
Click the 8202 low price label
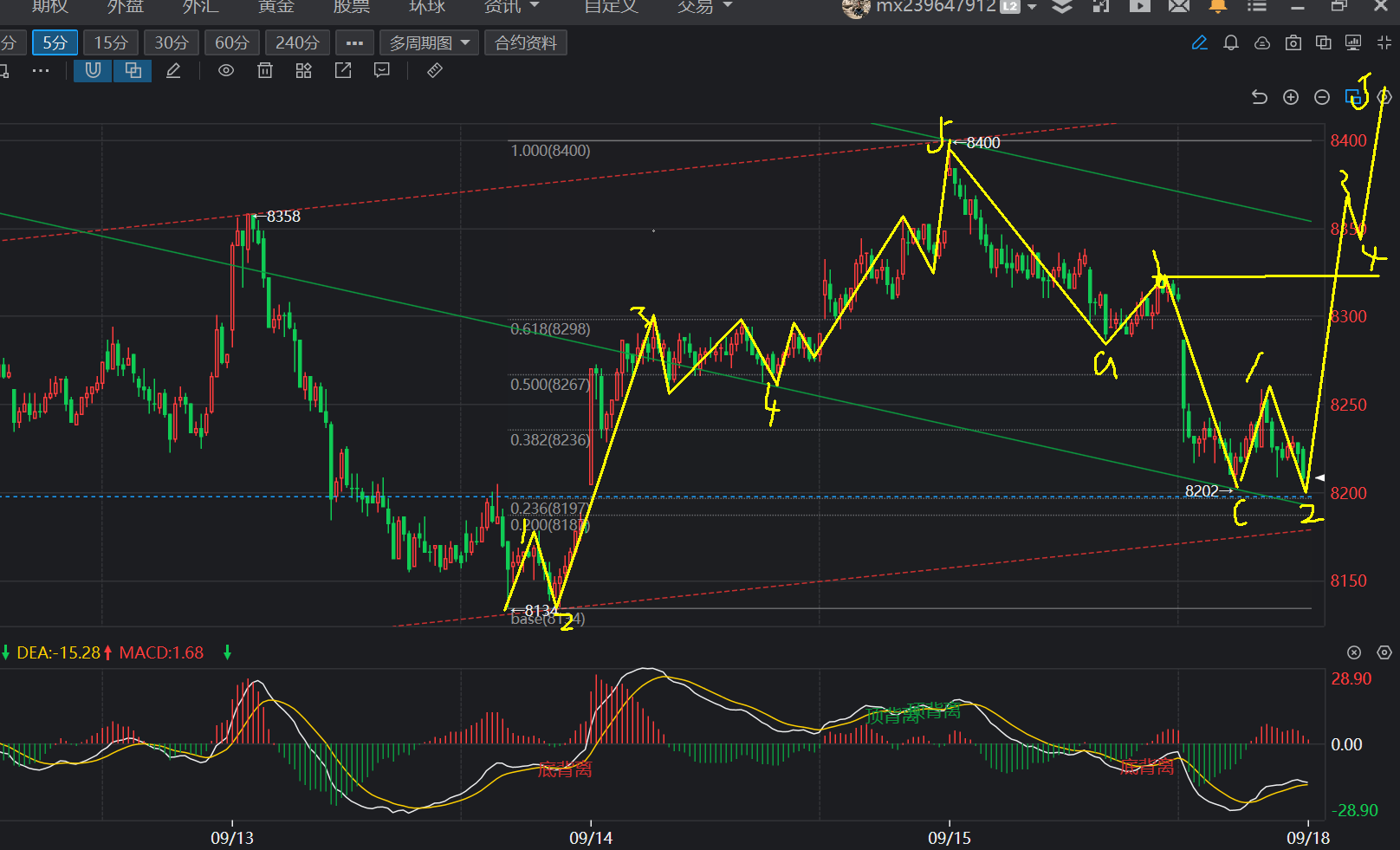(x=1202, y=491)
